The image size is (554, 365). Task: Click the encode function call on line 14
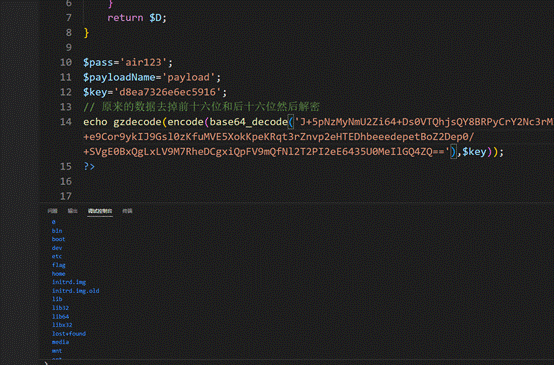(185, 122)
